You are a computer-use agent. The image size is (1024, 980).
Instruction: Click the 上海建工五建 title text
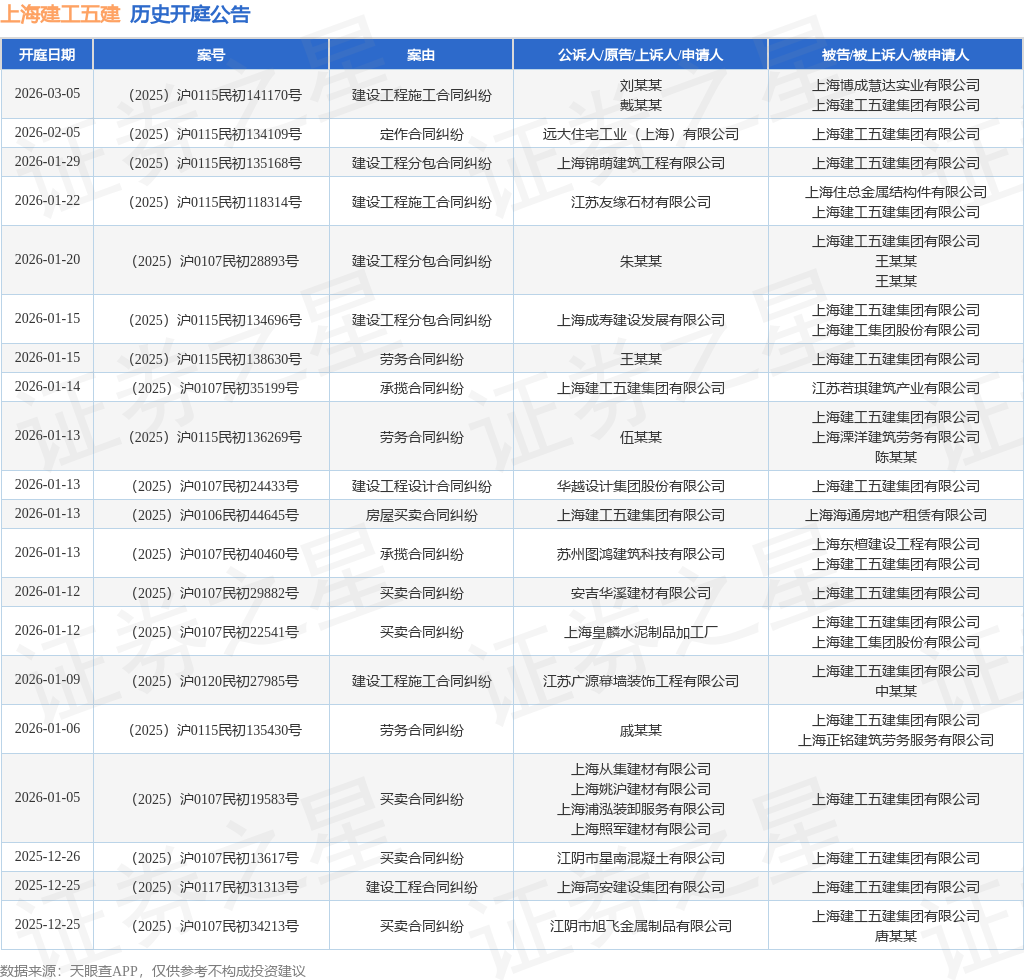tap(60, 14)
